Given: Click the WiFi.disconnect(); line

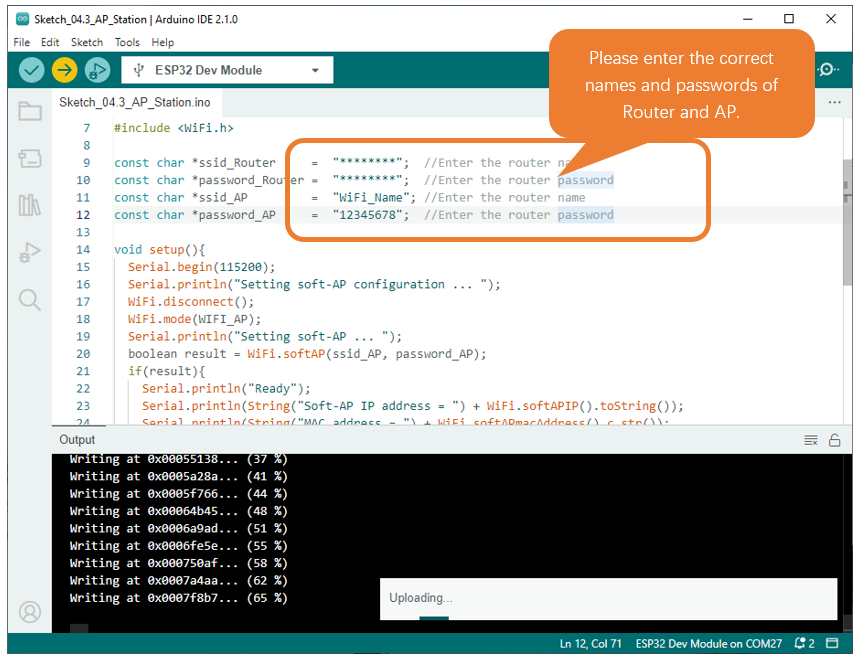Looking at the screenshot, I should [191, 302].
